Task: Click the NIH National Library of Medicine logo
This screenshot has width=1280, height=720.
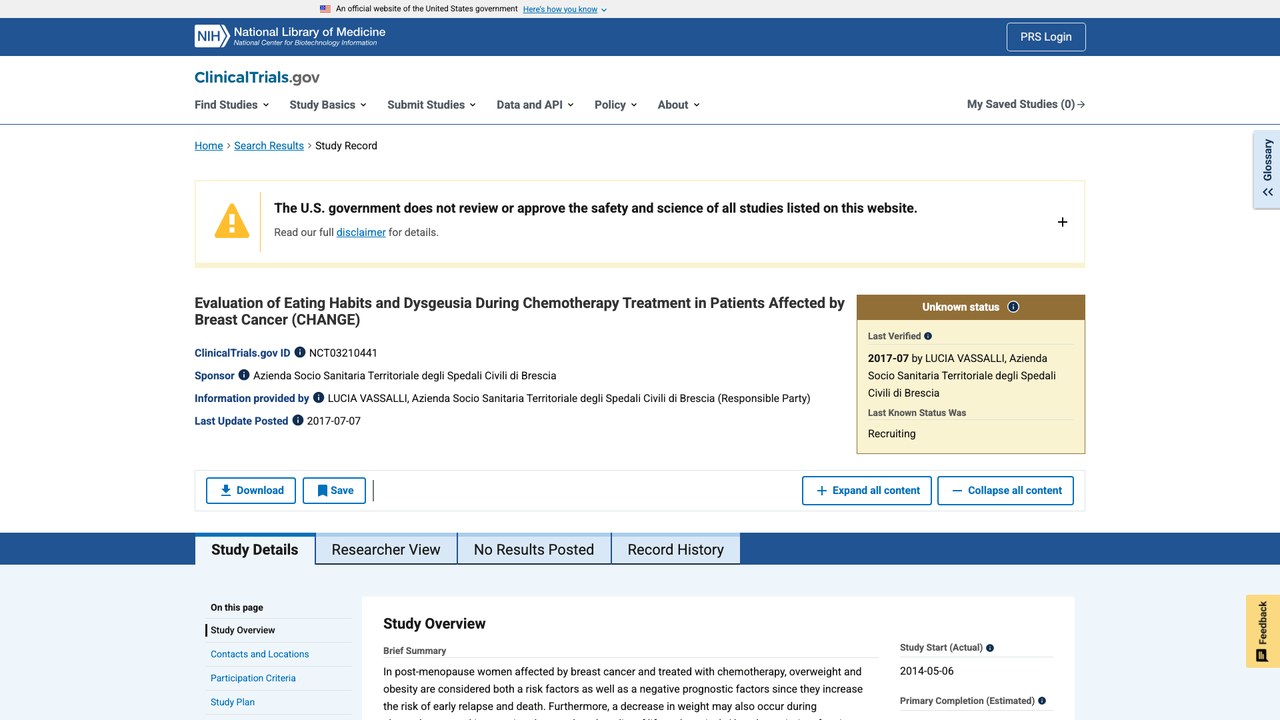Action: coord(290,36)
